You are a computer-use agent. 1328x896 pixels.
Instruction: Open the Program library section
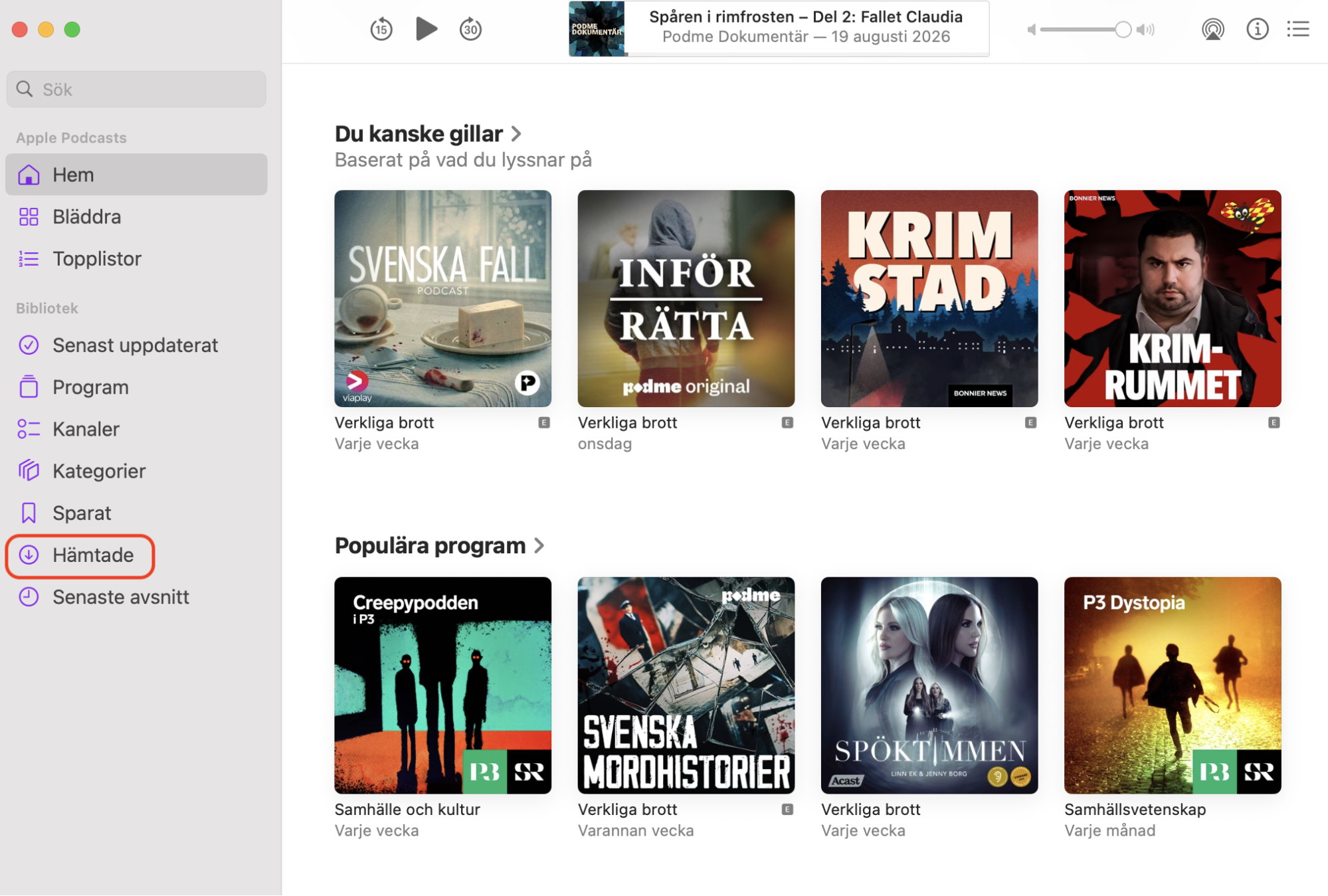point(136,387)
